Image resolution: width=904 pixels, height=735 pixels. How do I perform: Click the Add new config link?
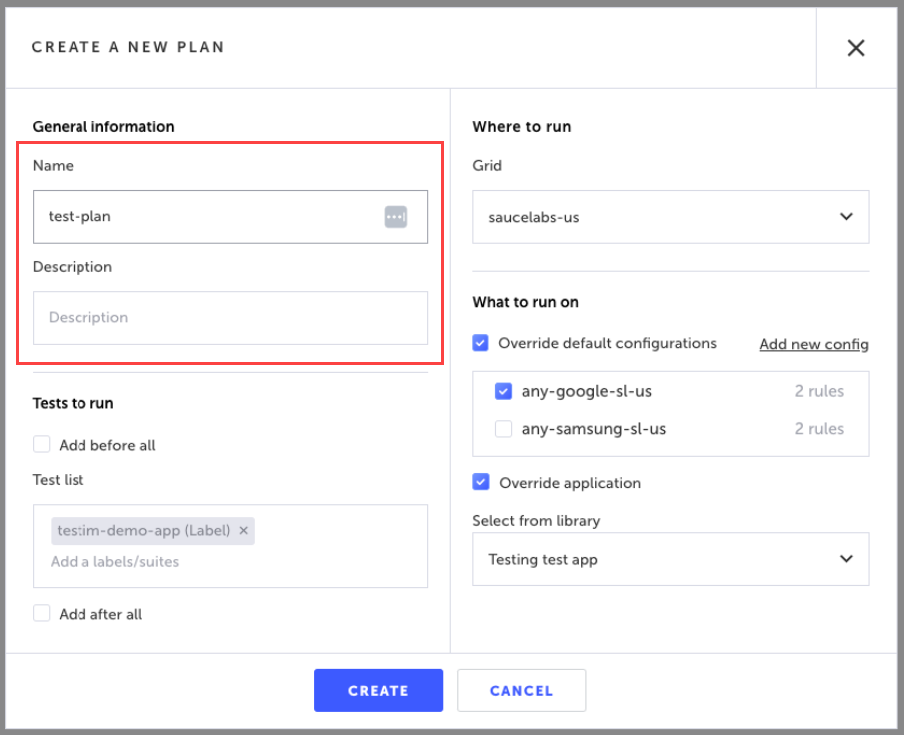[813, 344]
